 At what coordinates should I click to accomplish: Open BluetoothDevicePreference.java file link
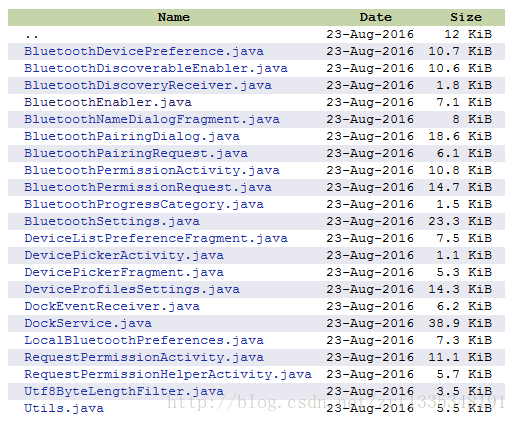144,51
